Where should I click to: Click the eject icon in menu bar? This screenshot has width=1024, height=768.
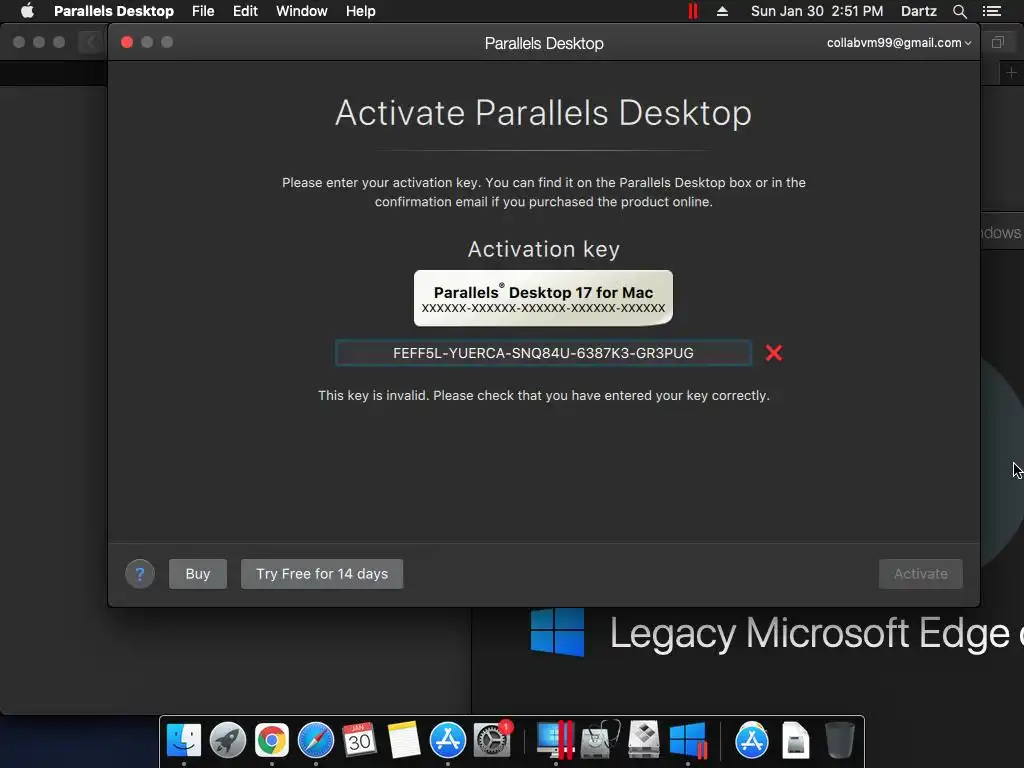coord(722,11)
